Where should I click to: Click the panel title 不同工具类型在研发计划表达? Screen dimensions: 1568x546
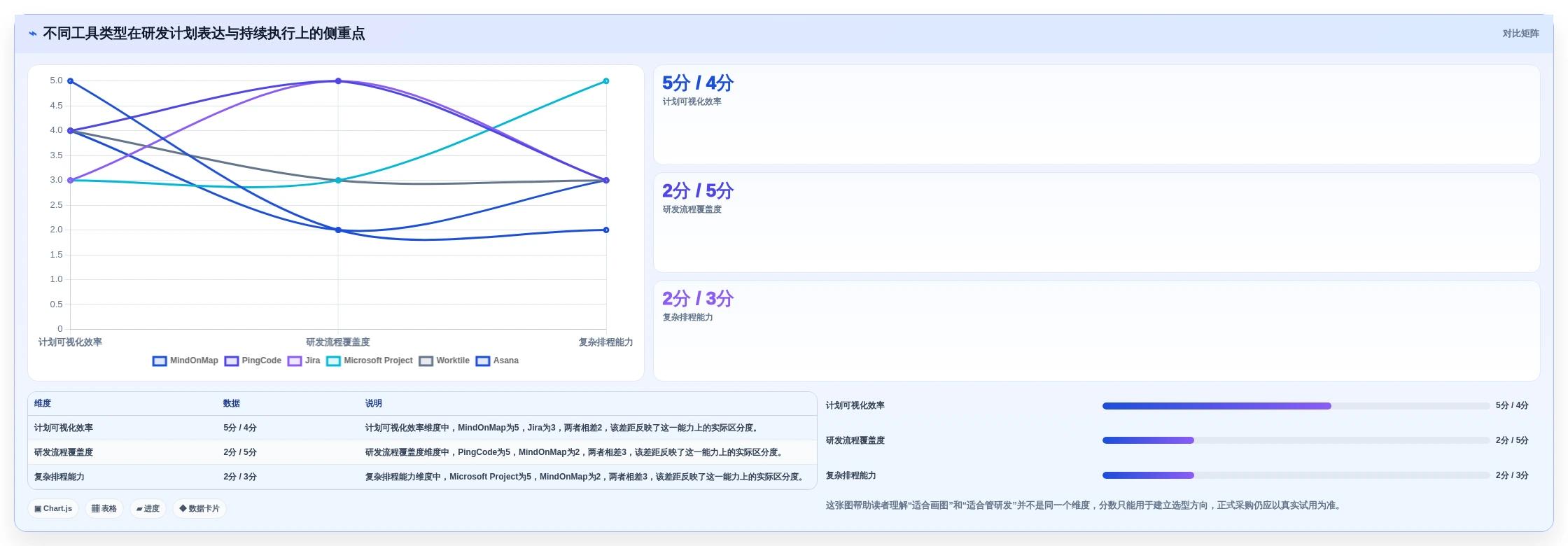(x=204, y=34)
